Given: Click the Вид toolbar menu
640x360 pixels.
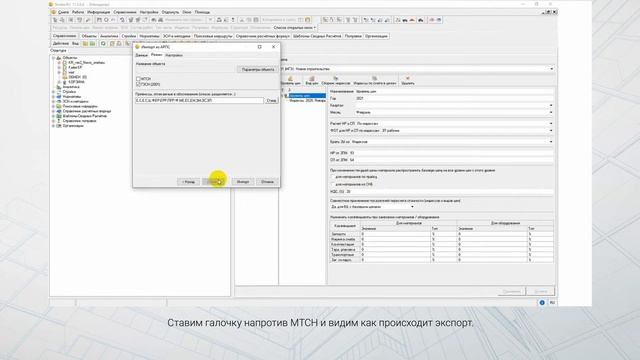Looking at the screenshot, I should tap(75, 43).
